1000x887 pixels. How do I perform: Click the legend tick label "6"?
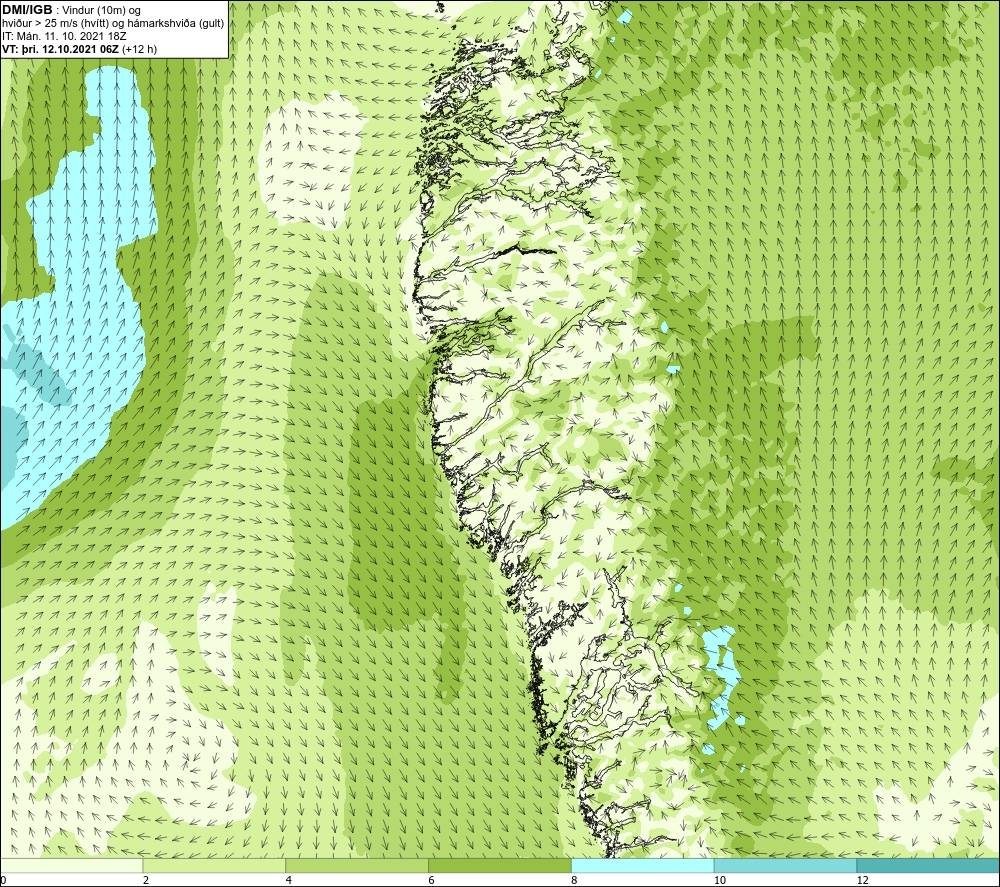[432, 880]
